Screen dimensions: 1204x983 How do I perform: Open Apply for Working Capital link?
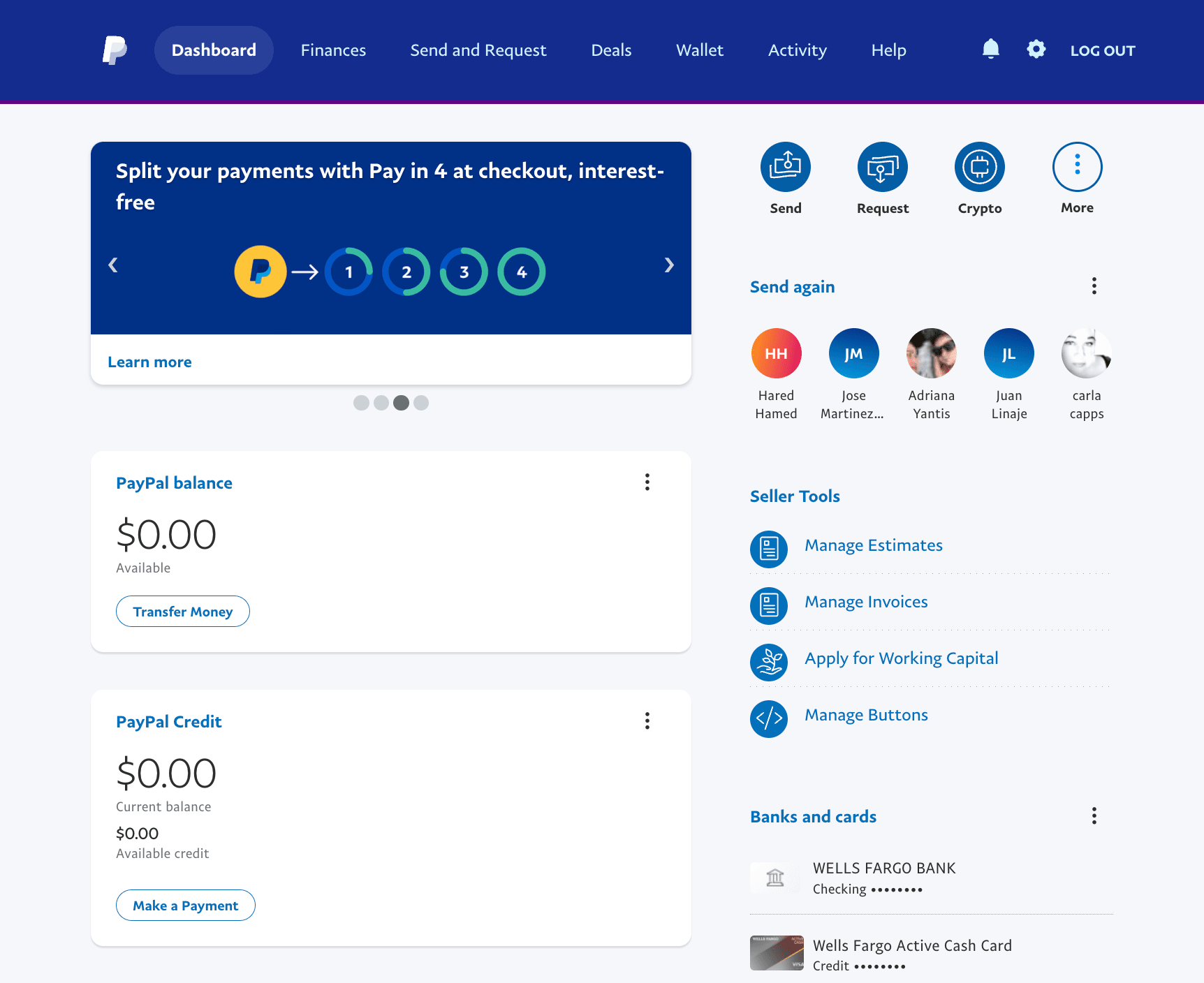point(901,658)
